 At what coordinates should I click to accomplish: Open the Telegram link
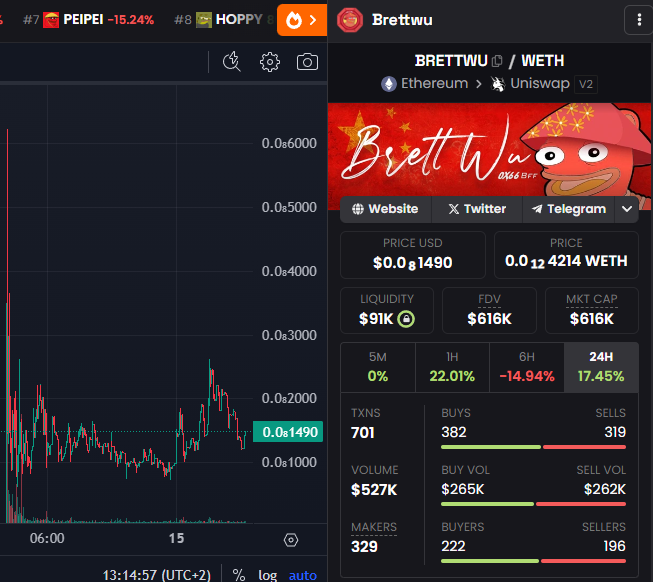click(x=569, y=209)
